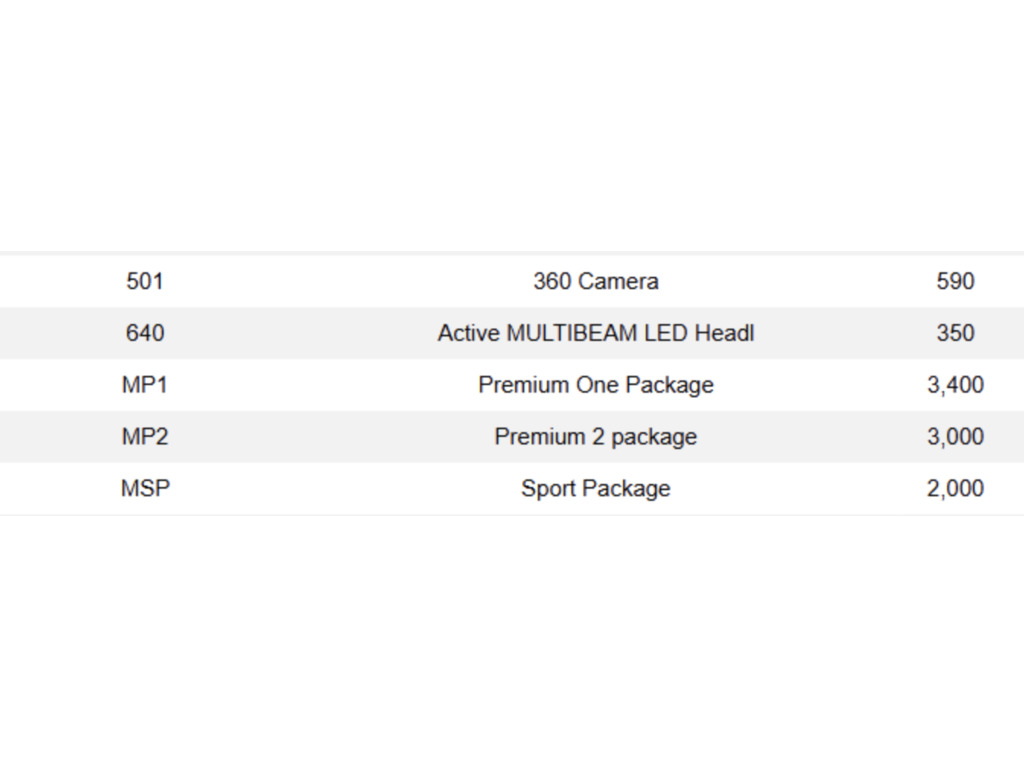Select the MSP code cell

pos(145,488)
